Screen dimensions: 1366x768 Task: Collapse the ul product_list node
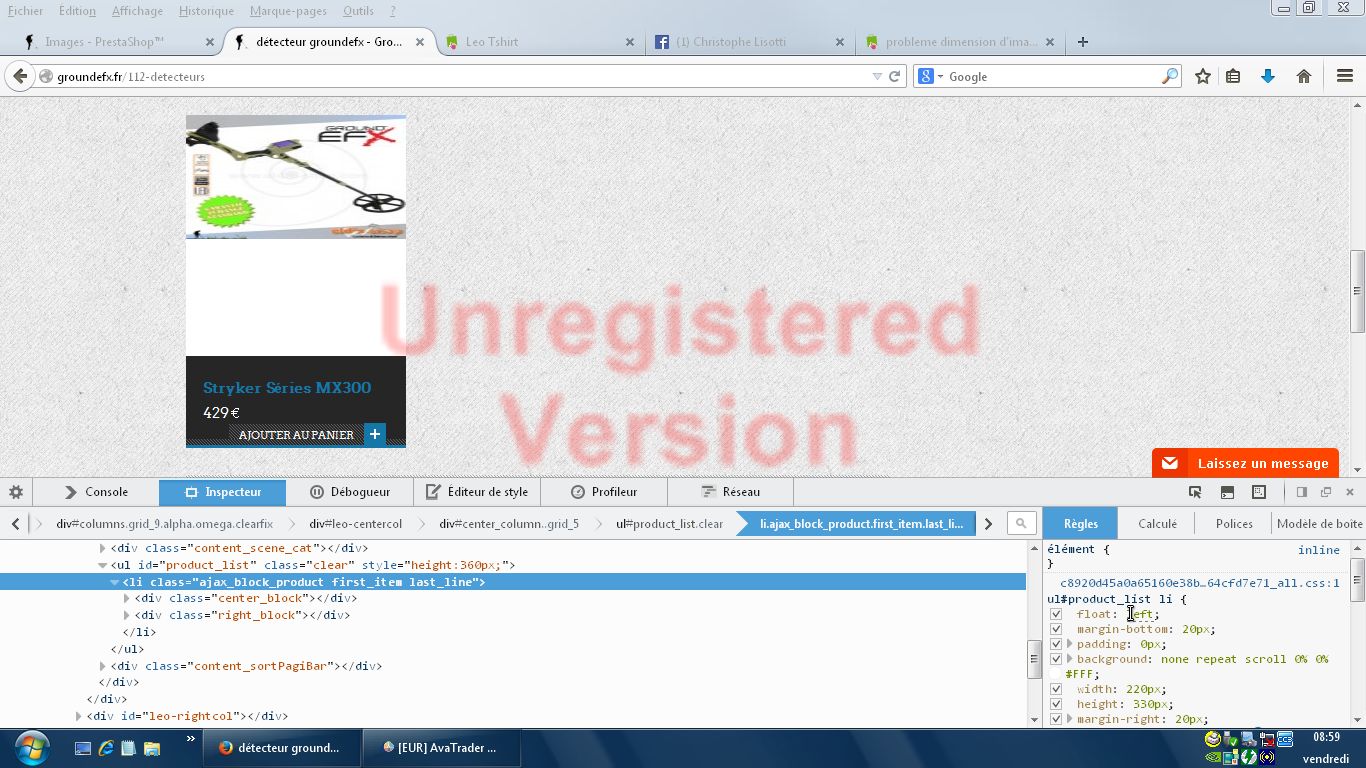[102, 565]
